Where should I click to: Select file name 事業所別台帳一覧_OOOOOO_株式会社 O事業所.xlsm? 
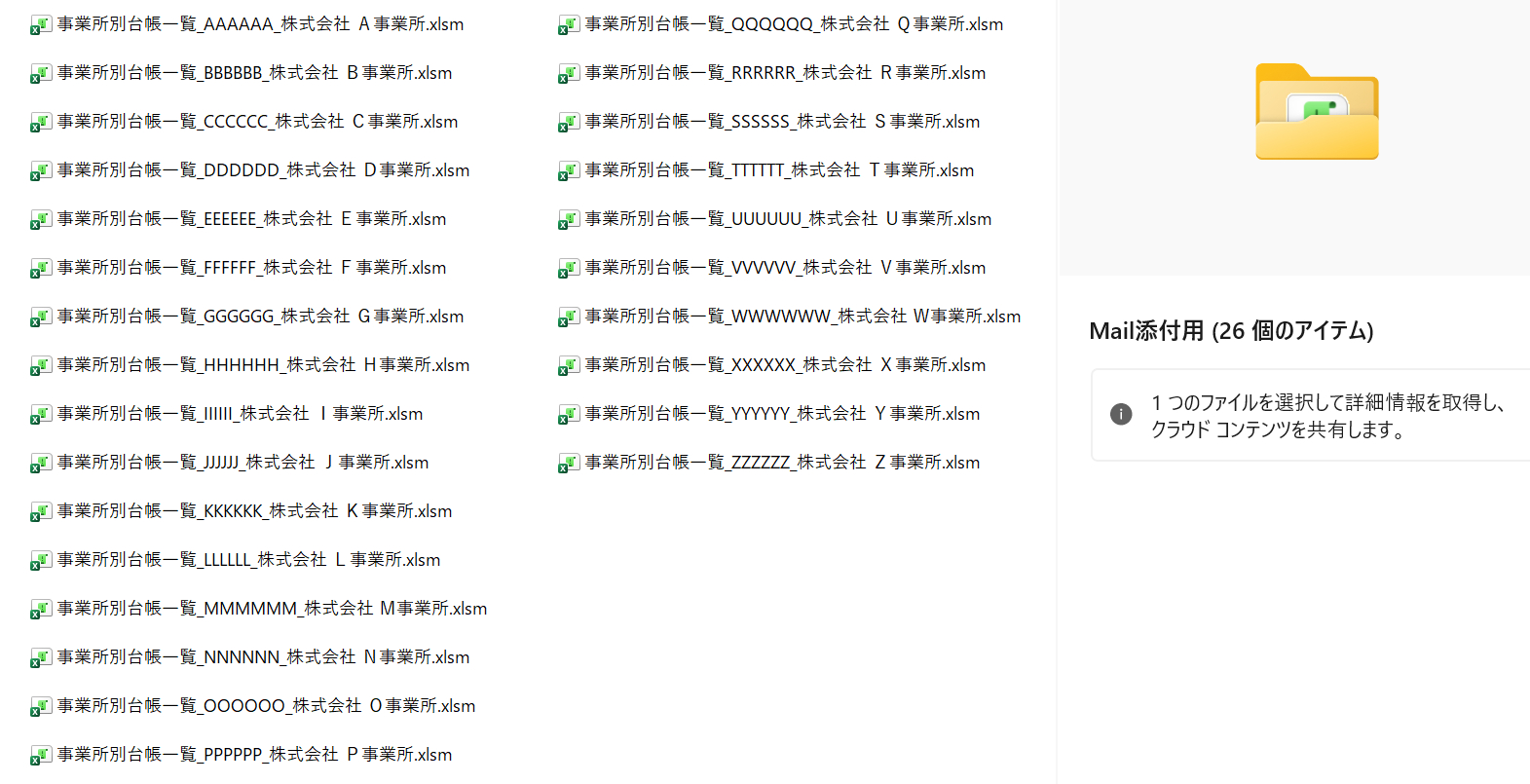(266, 706)
